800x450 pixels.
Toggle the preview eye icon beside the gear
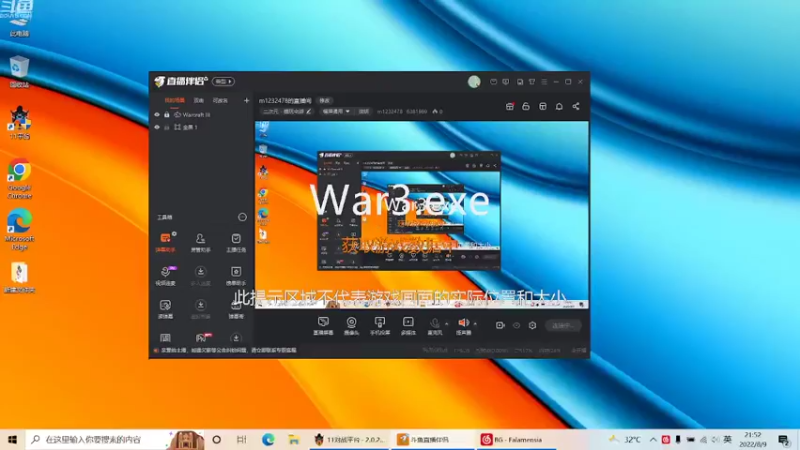pos(516,325)
